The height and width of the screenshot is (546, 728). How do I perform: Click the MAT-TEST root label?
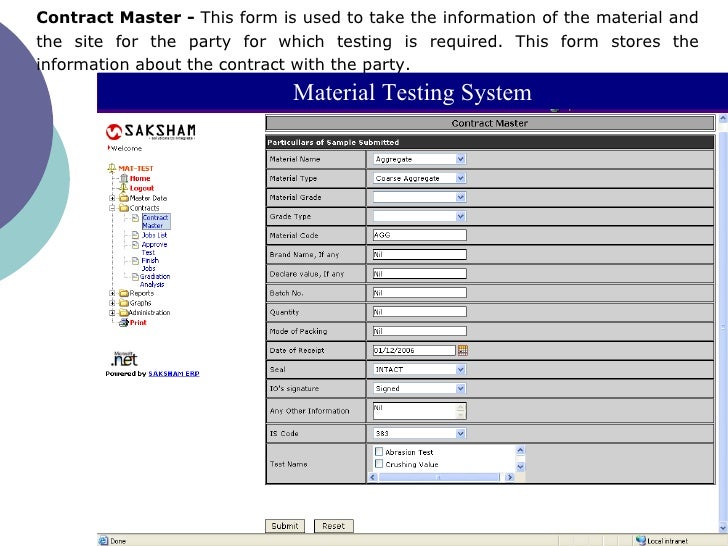136,169
